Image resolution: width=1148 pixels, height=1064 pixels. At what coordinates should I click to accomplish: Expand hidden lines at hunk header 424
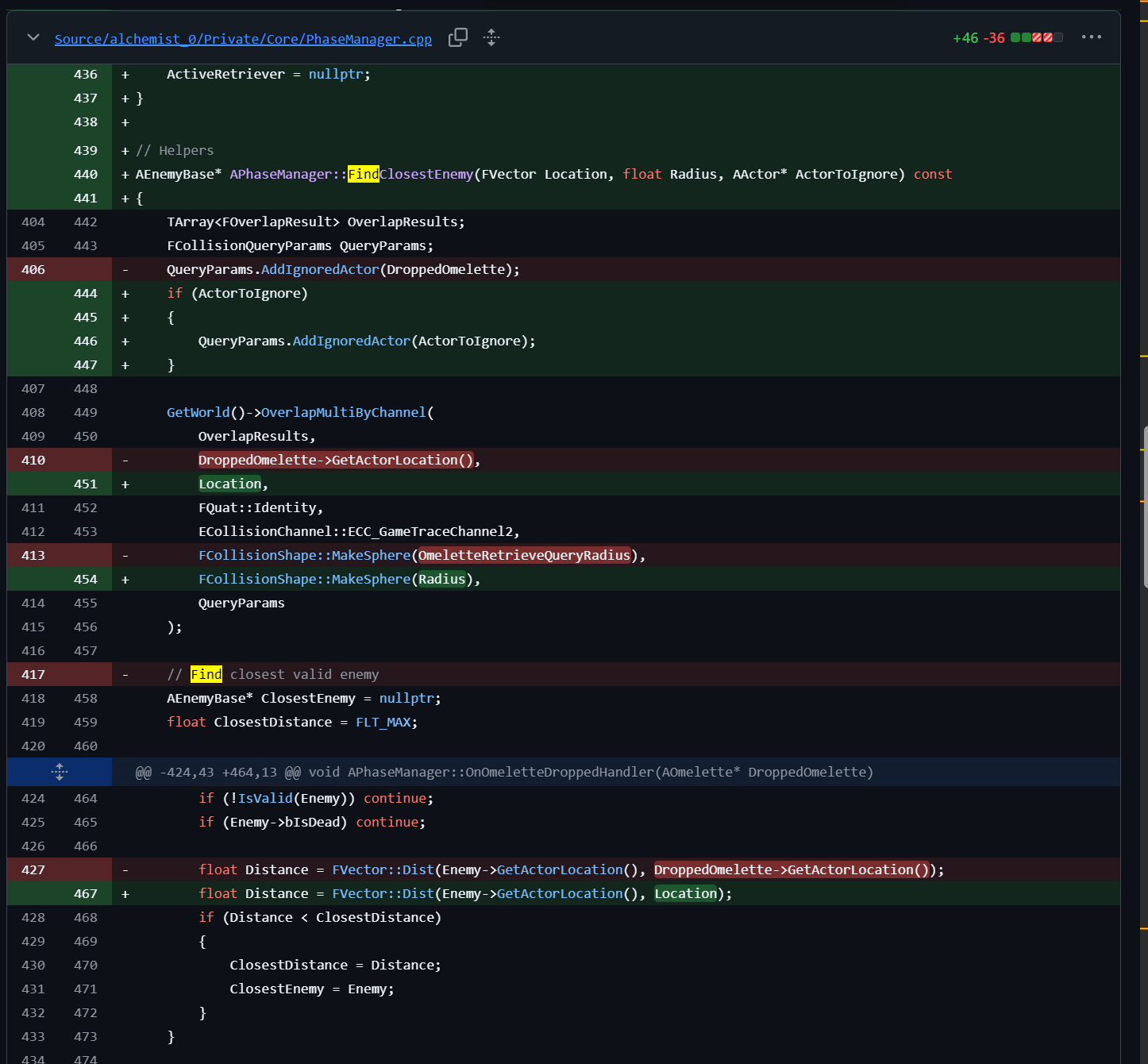(60, 772)
